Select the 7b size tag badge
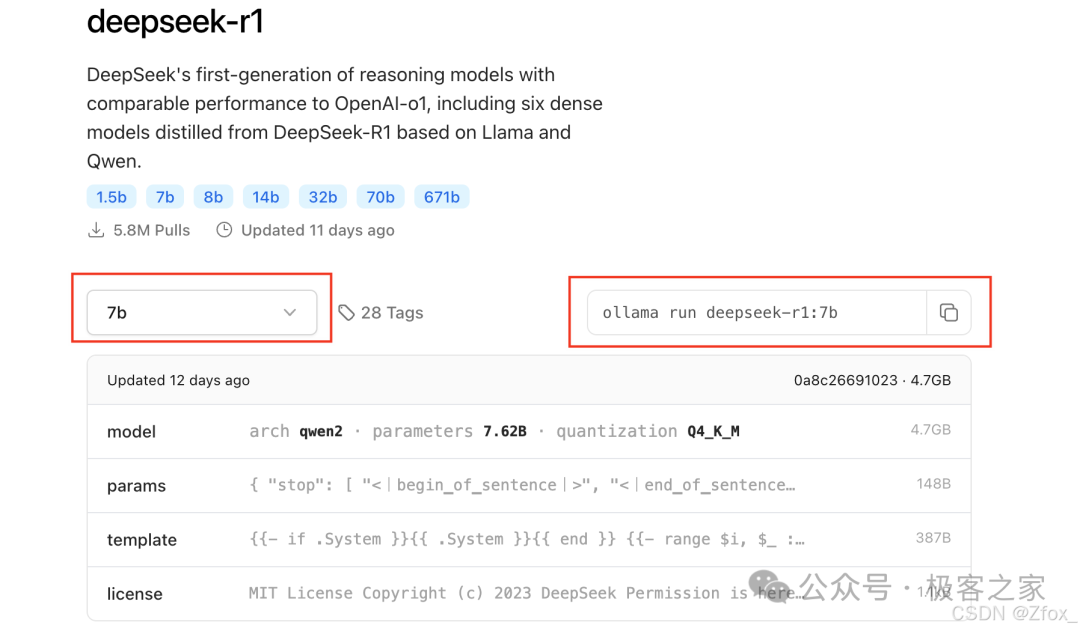The height and width of the screenshot is (631, 1080). click(x=165, y=197)
